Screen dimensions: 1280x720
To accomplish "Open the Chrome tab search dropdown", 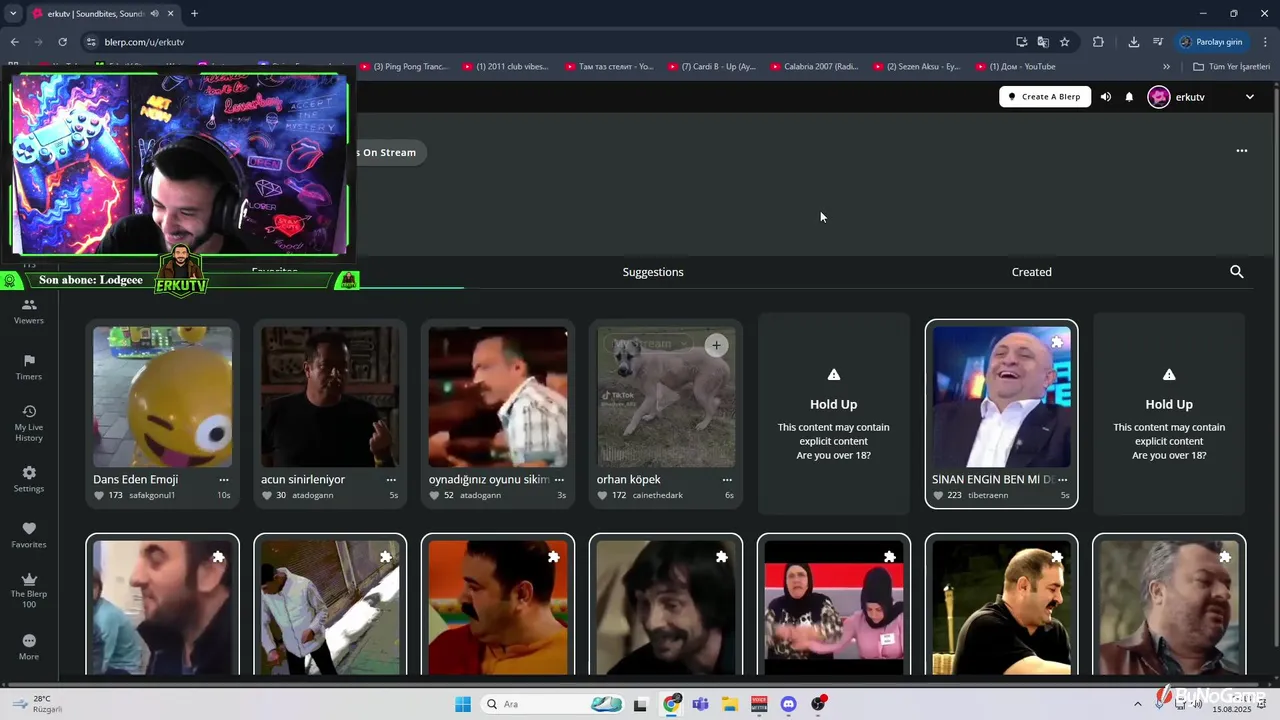I will click(x=13, y=14).
